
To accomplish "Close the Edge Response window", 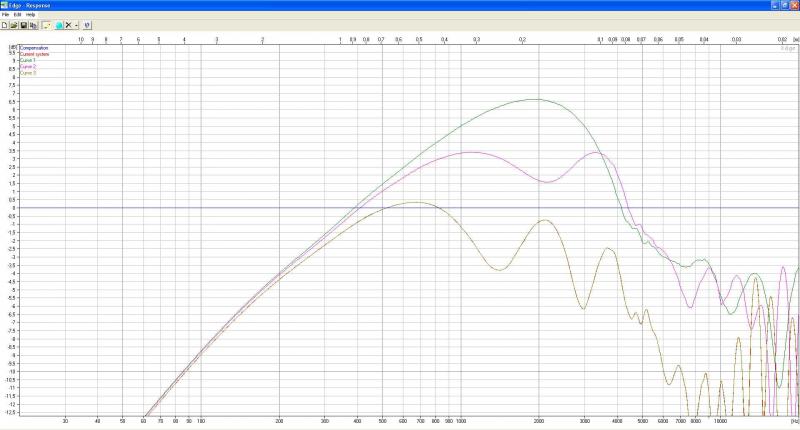I will (794, 5).
